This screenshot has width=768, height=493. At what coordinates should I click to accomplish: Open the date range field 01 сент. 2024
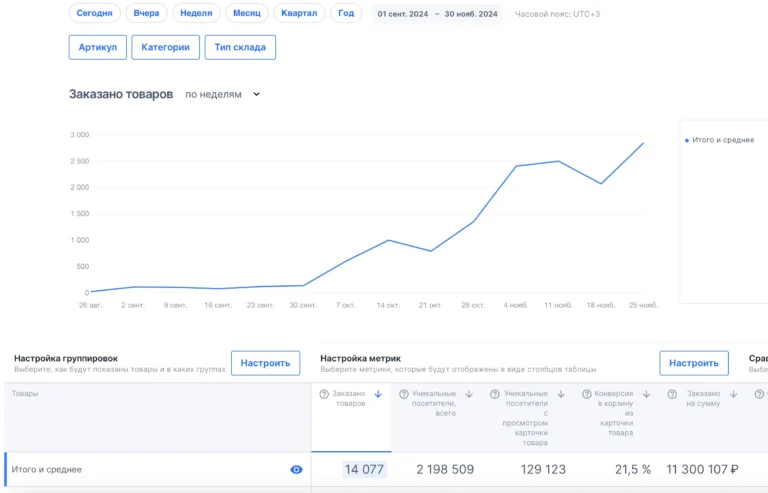click(401, 14)
